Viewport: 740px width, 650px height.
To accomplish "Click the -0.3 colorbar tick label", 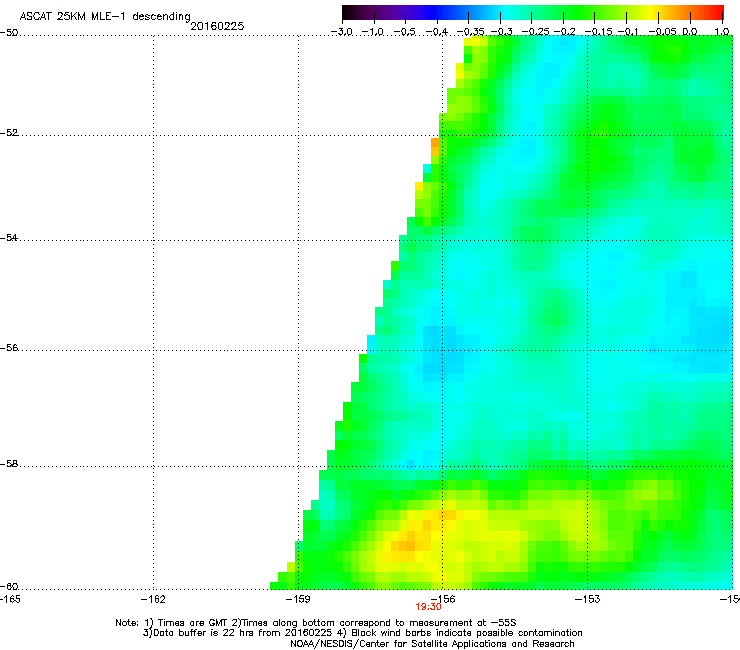I will (x=501, y=32).
